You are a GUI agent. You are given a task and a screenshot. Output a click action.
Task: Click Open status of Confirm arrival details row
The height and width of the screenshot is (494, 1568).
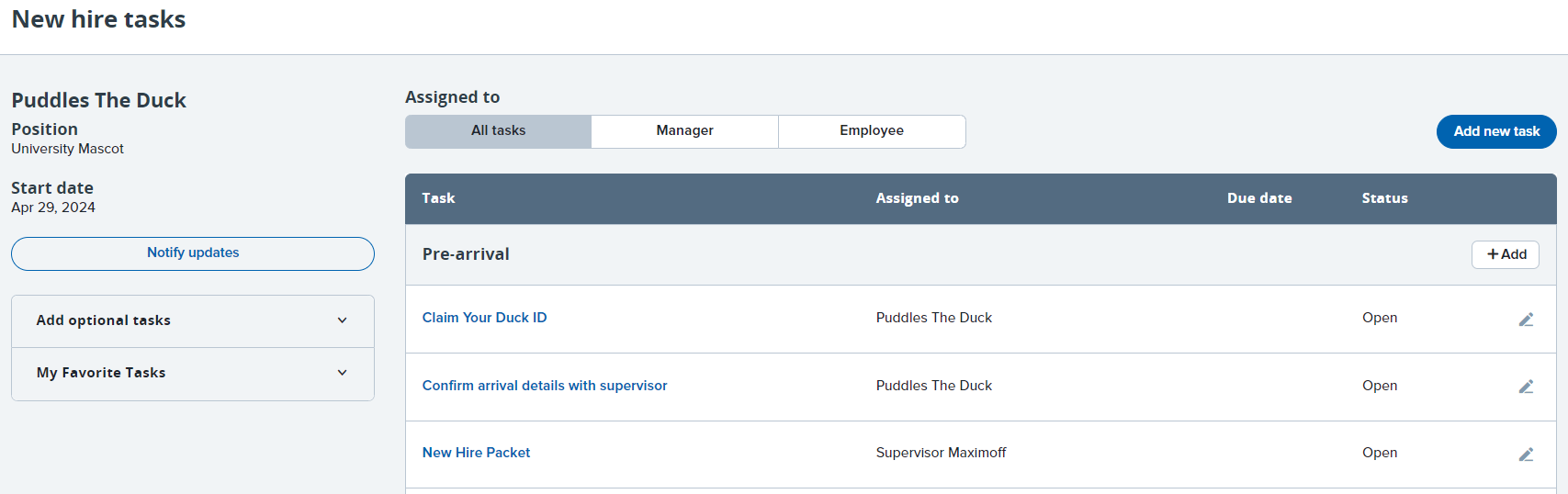1380,386
